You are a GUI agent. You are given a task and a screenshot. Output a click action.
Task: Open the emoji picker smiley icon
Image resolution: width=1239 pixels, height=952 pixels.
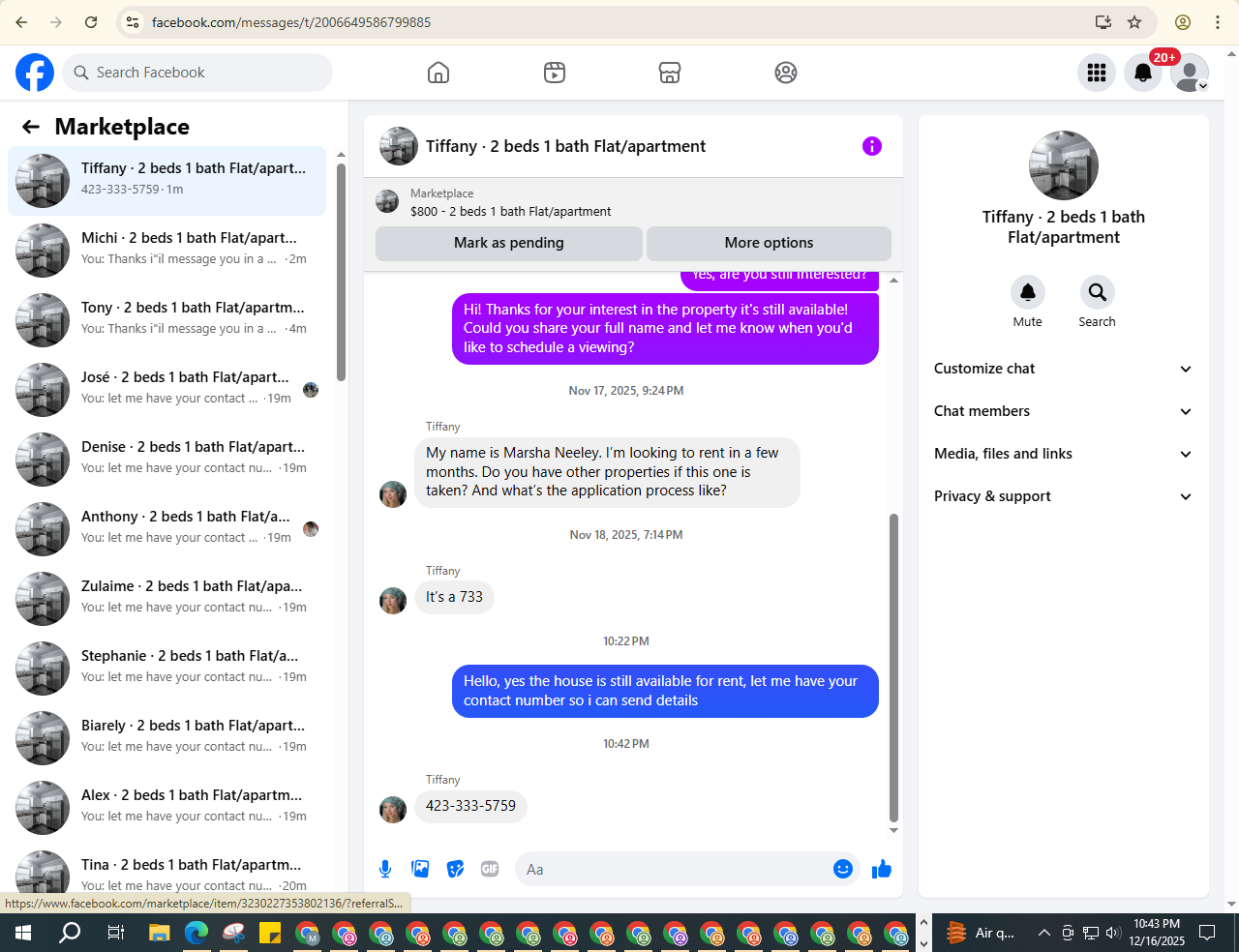tap(843, 869)
